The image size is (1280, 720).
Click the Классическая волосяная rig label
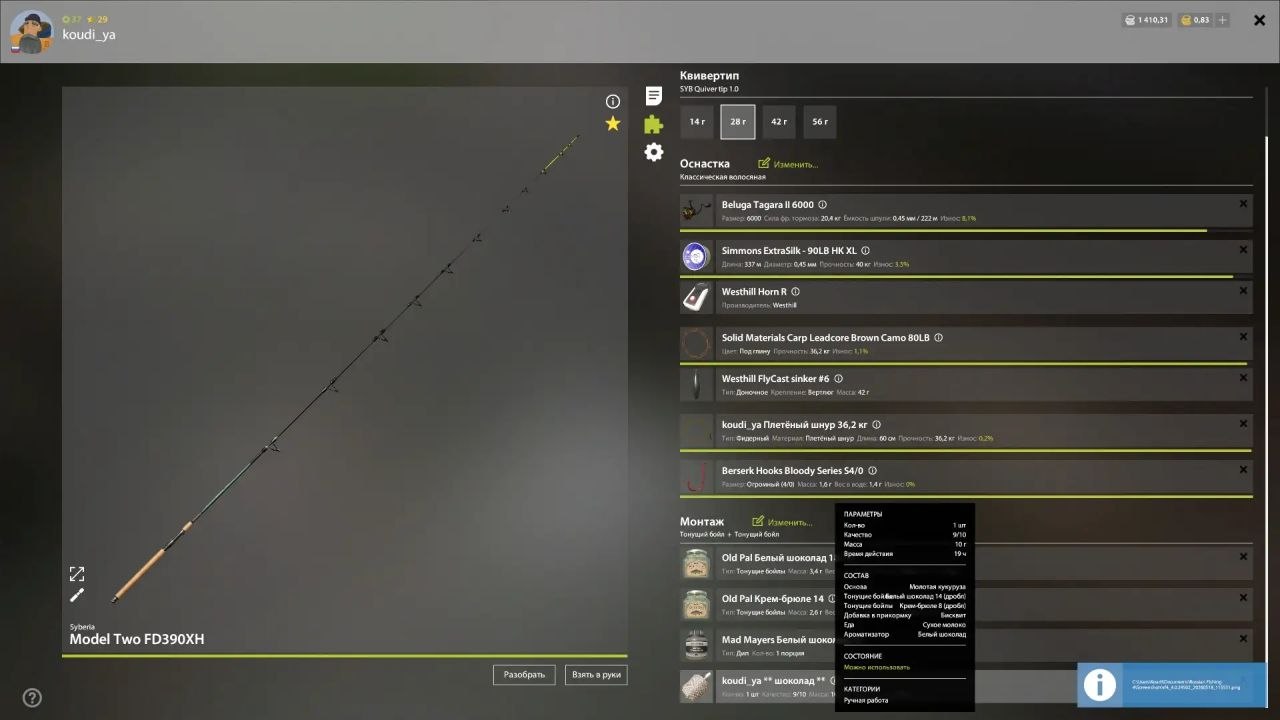point(723,177)
